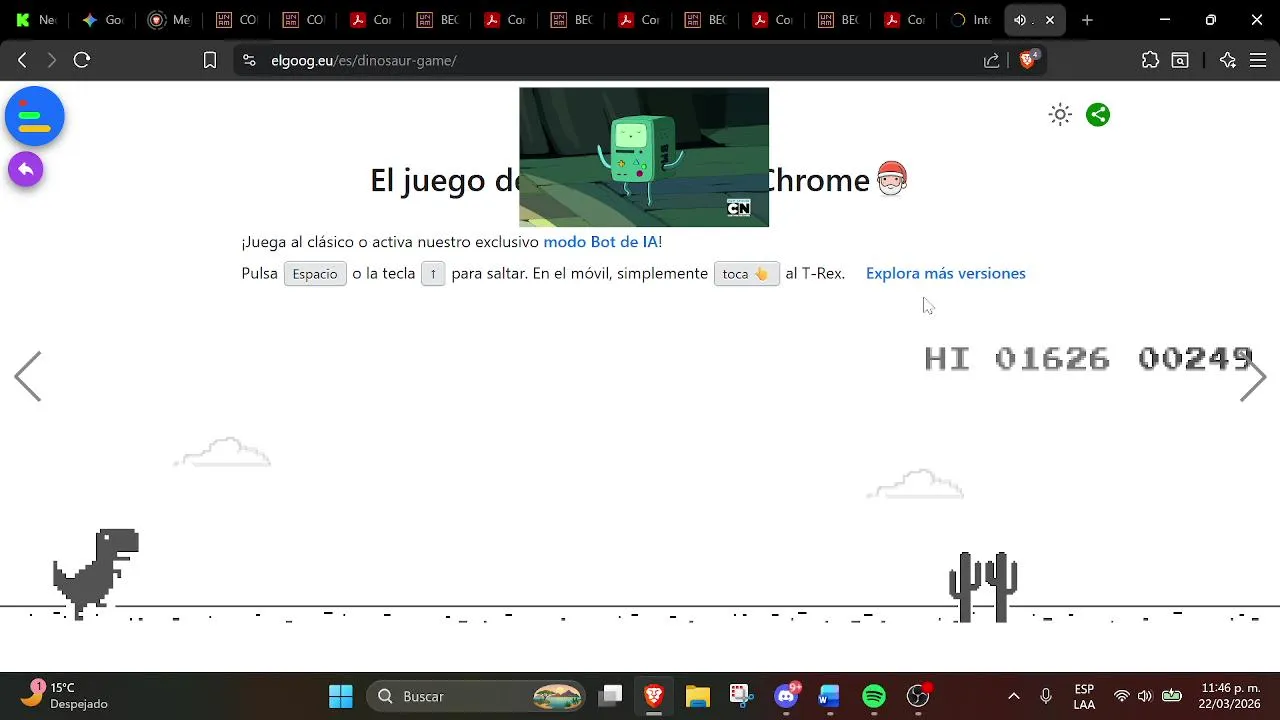This screenshot has width=1280, height=720.
Task: Close the active dinosaur game tab
Action: (1050, 20)
